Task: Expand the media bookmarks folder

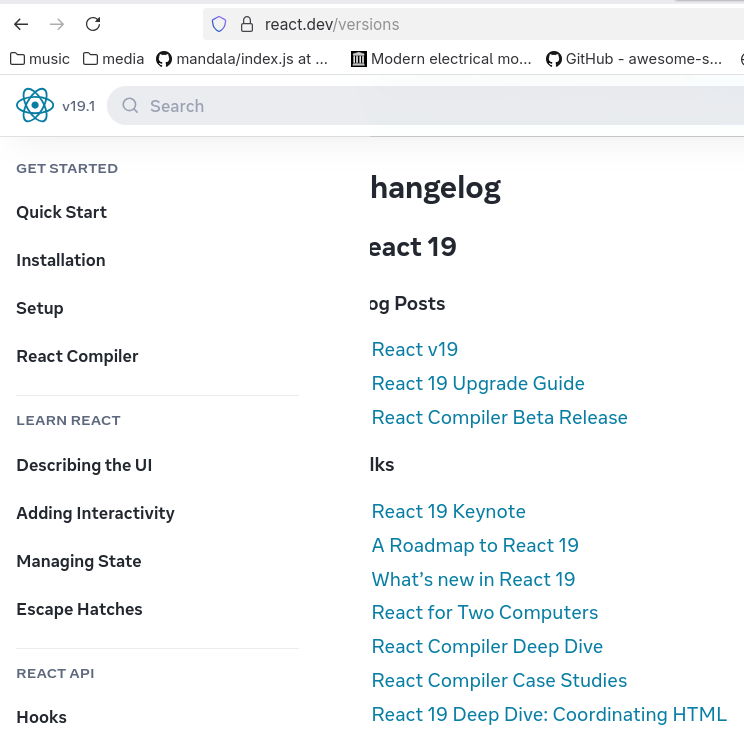Action: 113,59
